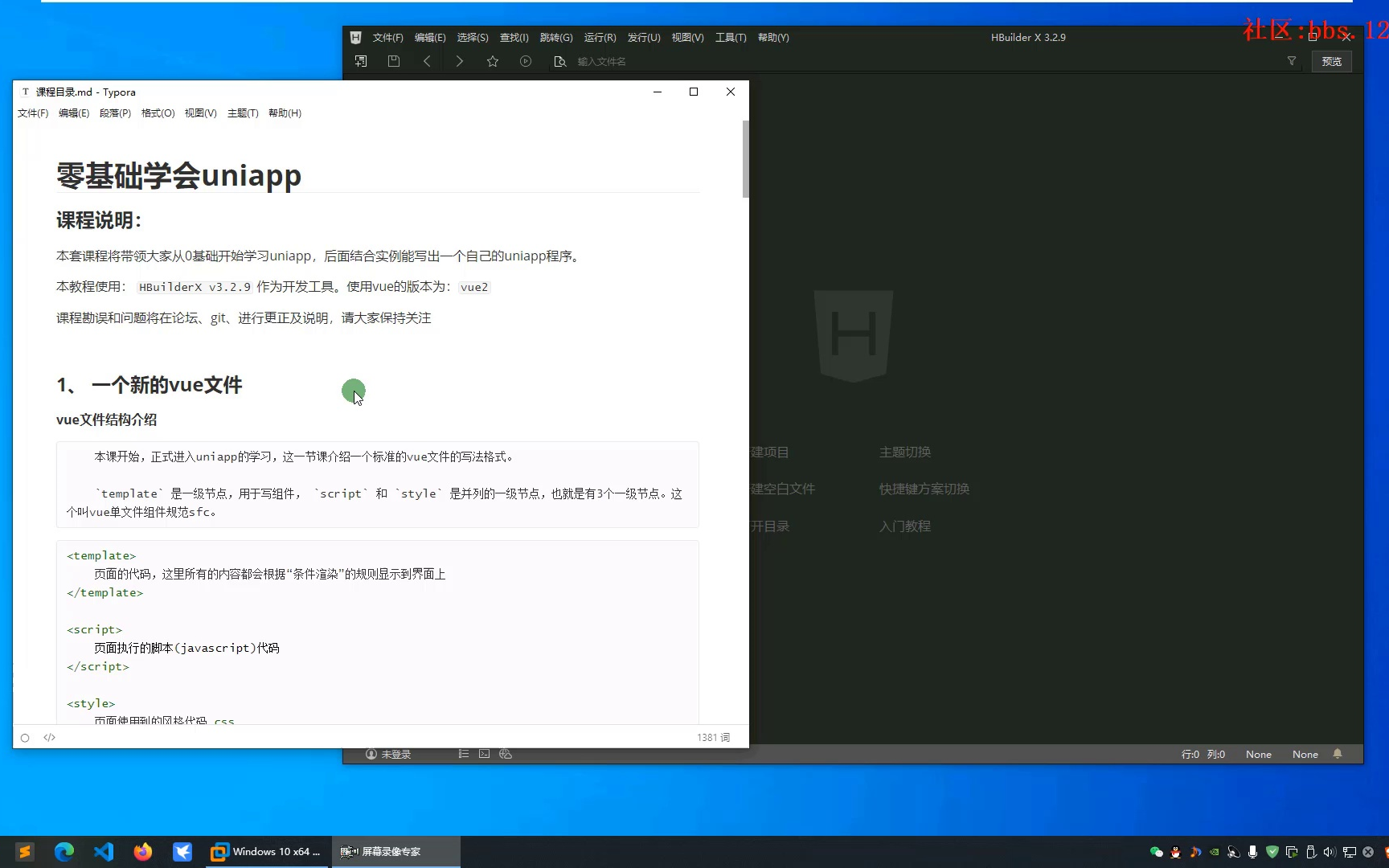Open HBuilder X 运行(R) menu
Screen dimensions: 1389x868
point(600,38)
